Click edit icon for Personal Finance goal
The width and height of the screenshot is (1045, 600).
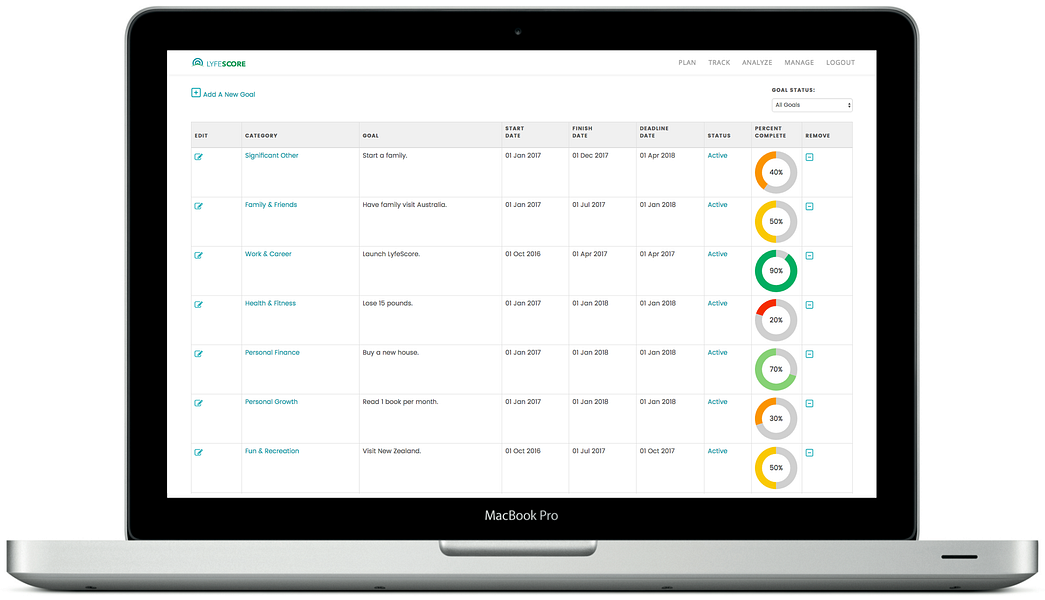pos(199,354)
